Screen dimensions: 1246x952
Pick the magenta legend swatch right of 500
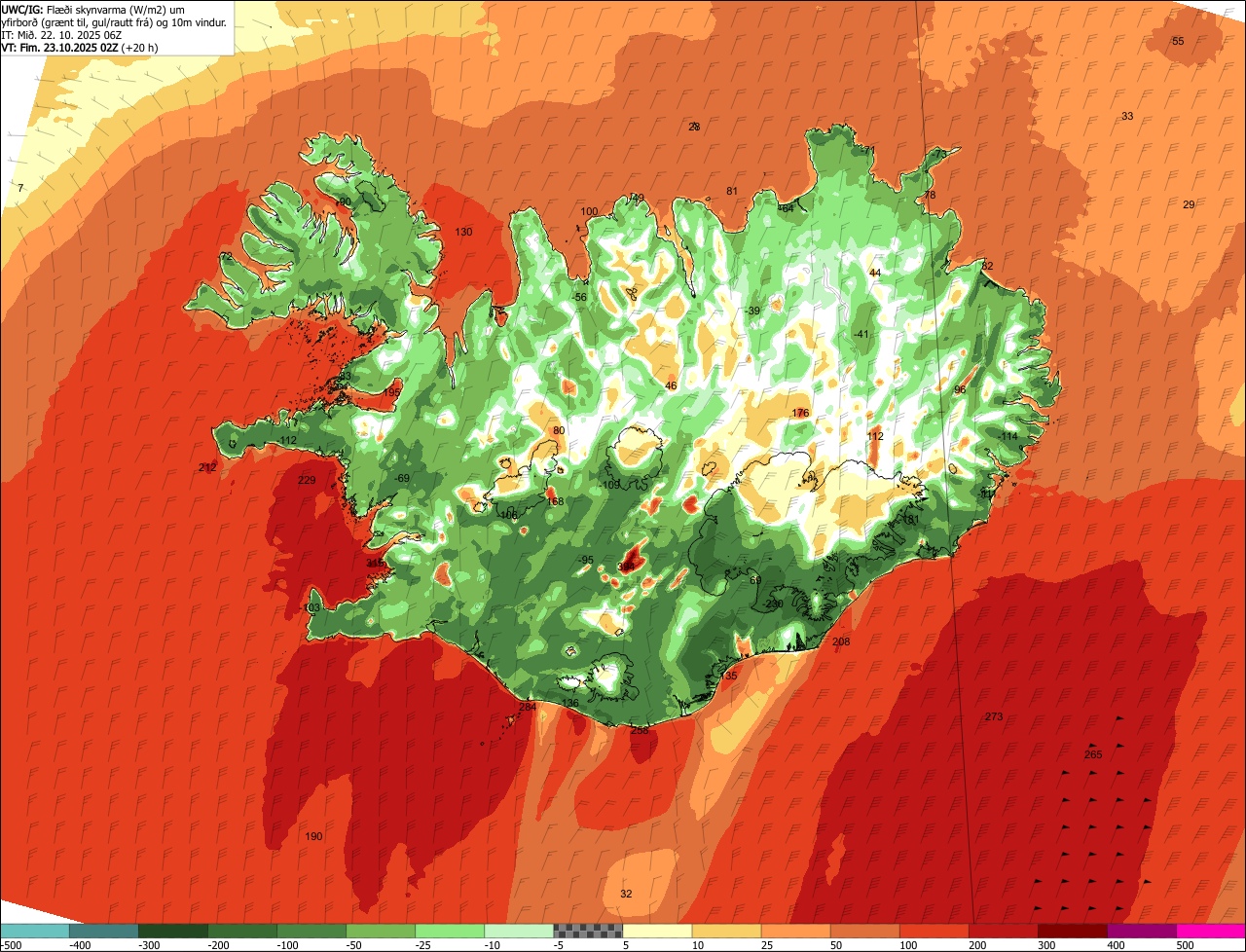point(1211,931)
